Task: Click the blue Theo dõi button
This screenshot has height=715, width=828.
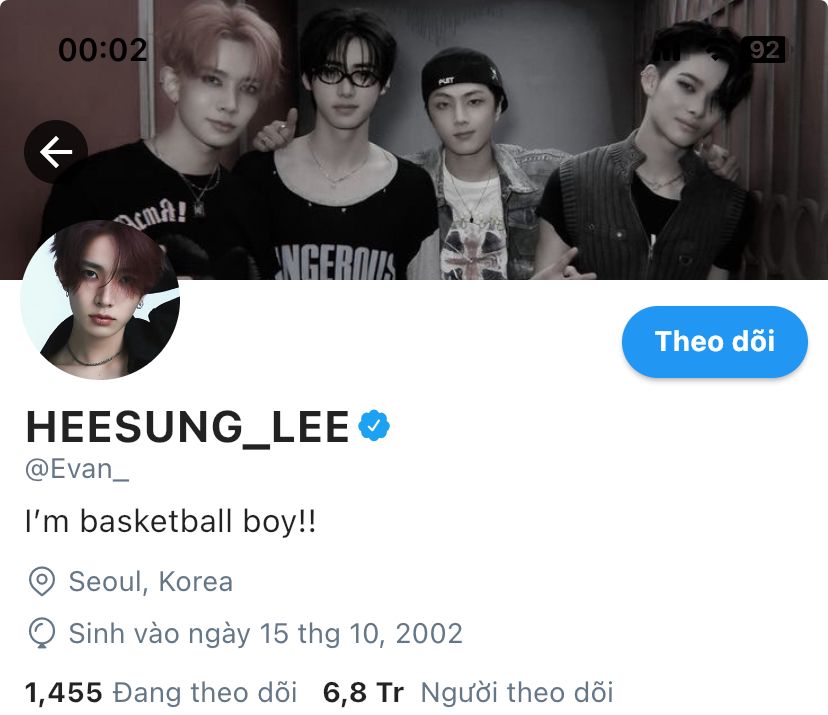Action: click(x=714, y=341)
